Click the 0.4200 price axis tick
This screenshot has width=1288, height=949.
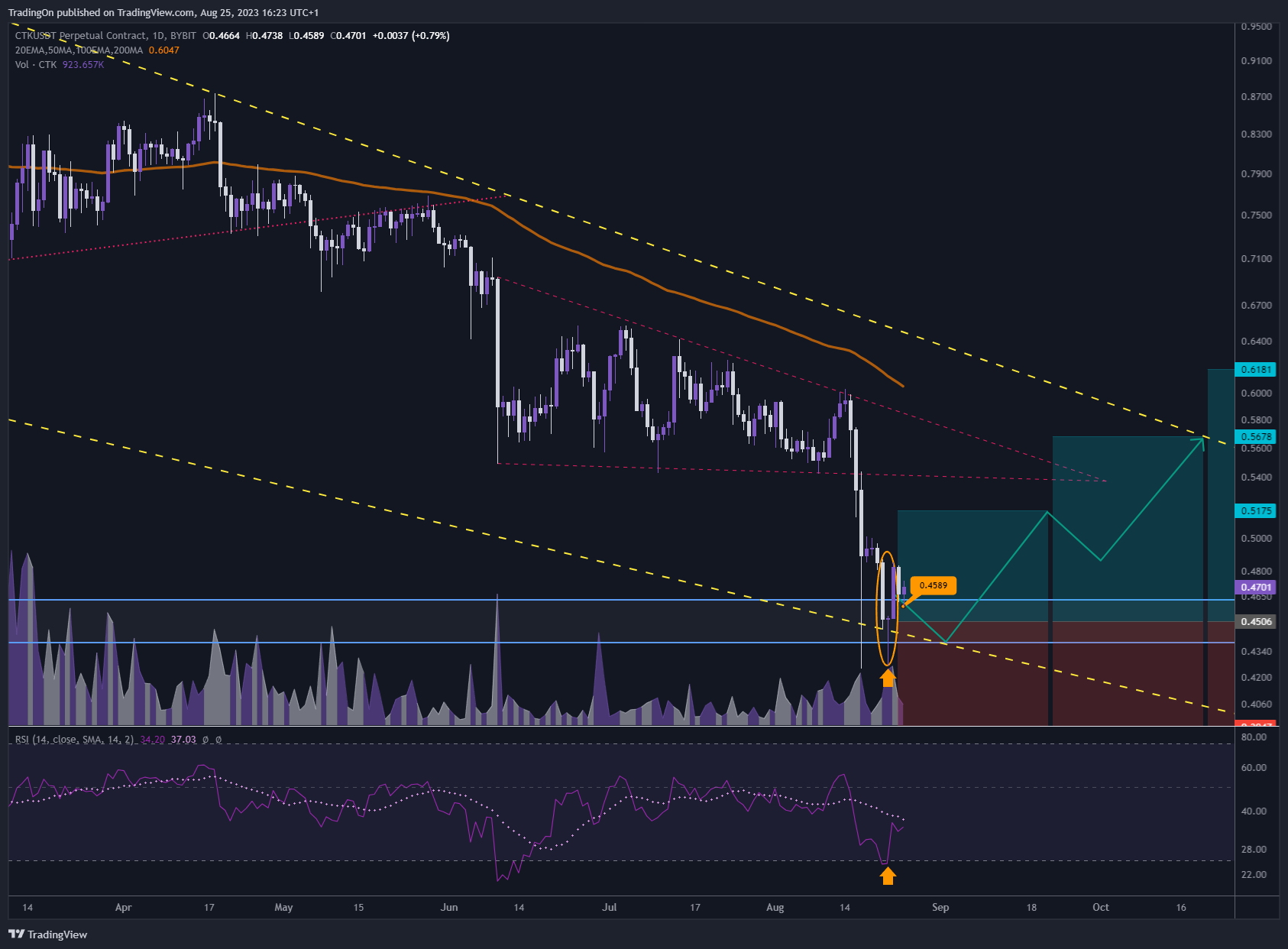click(x=1257, y=678)
